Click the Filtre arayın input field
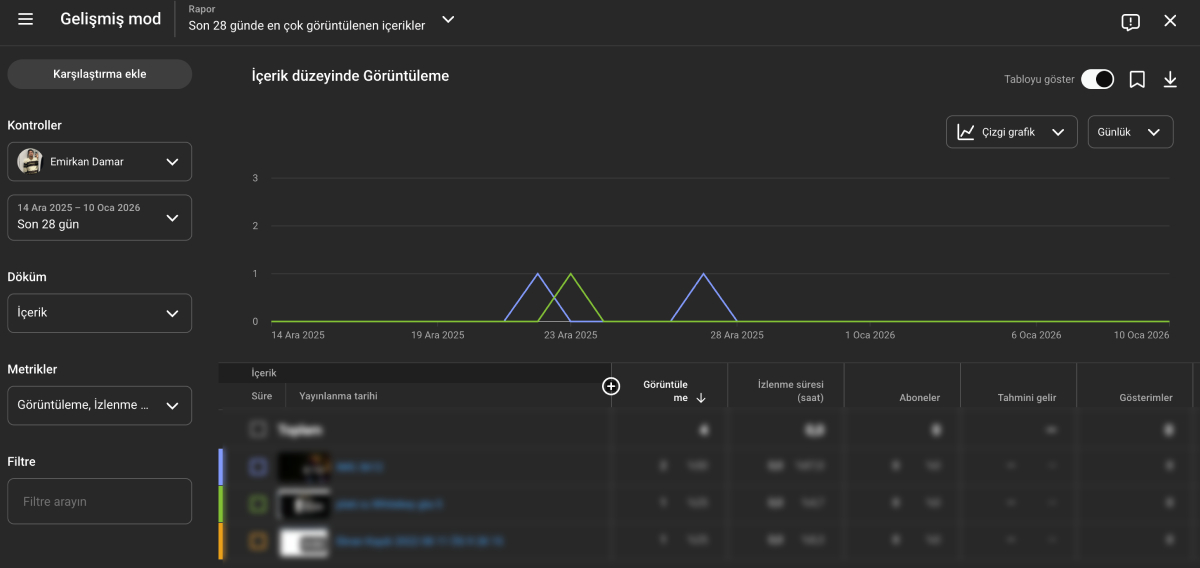 tap(99, 501)
